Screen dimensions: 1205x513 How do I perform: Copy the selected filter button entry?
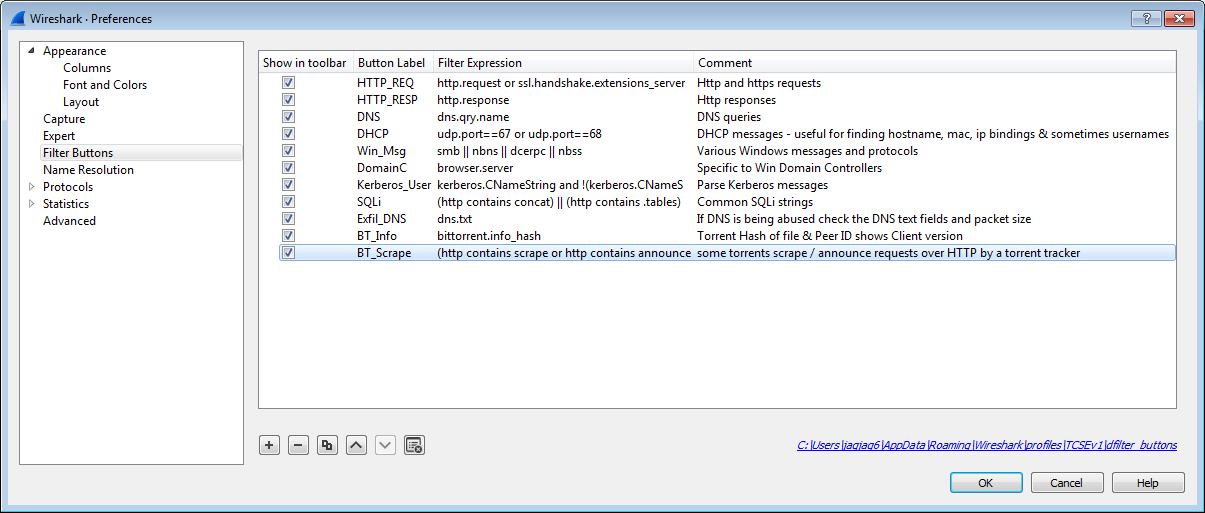(x=327, y=445)
